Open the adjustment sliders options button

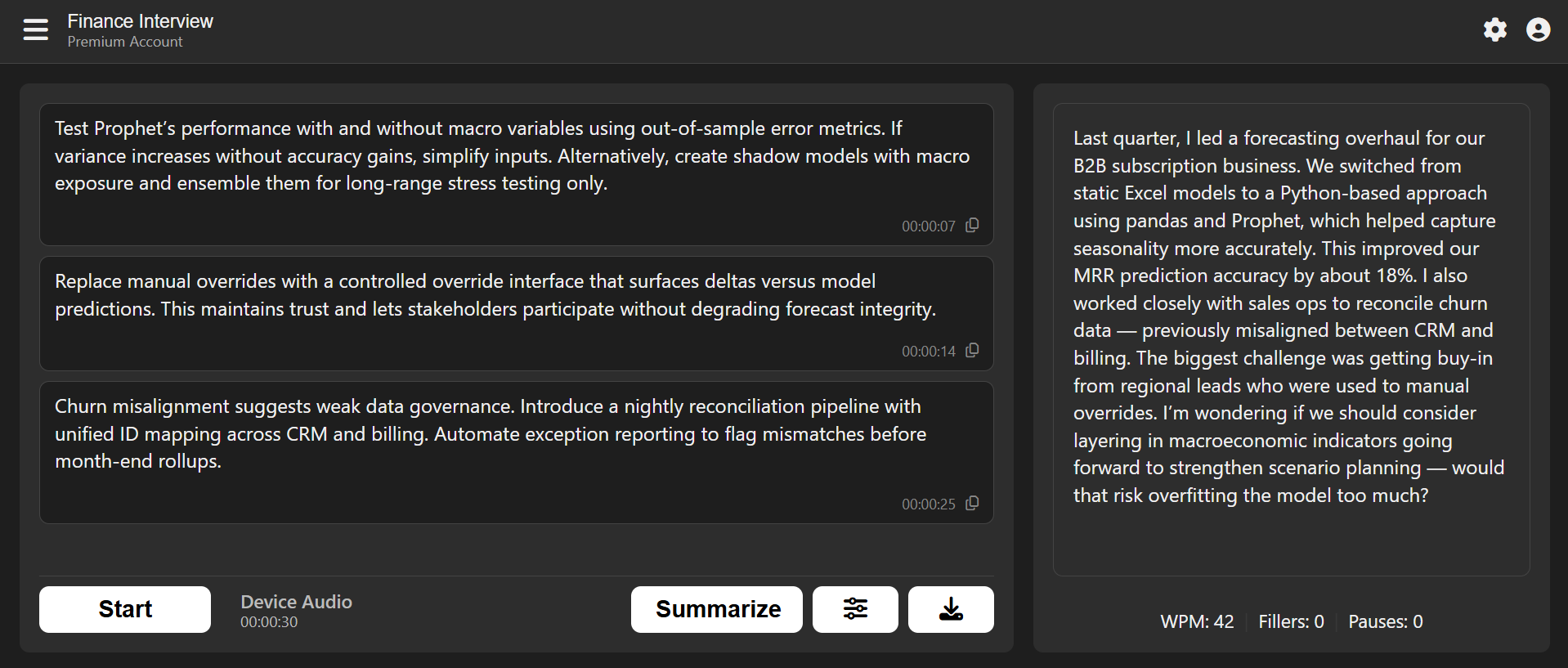pyautogui.click(x=854, y=609)
